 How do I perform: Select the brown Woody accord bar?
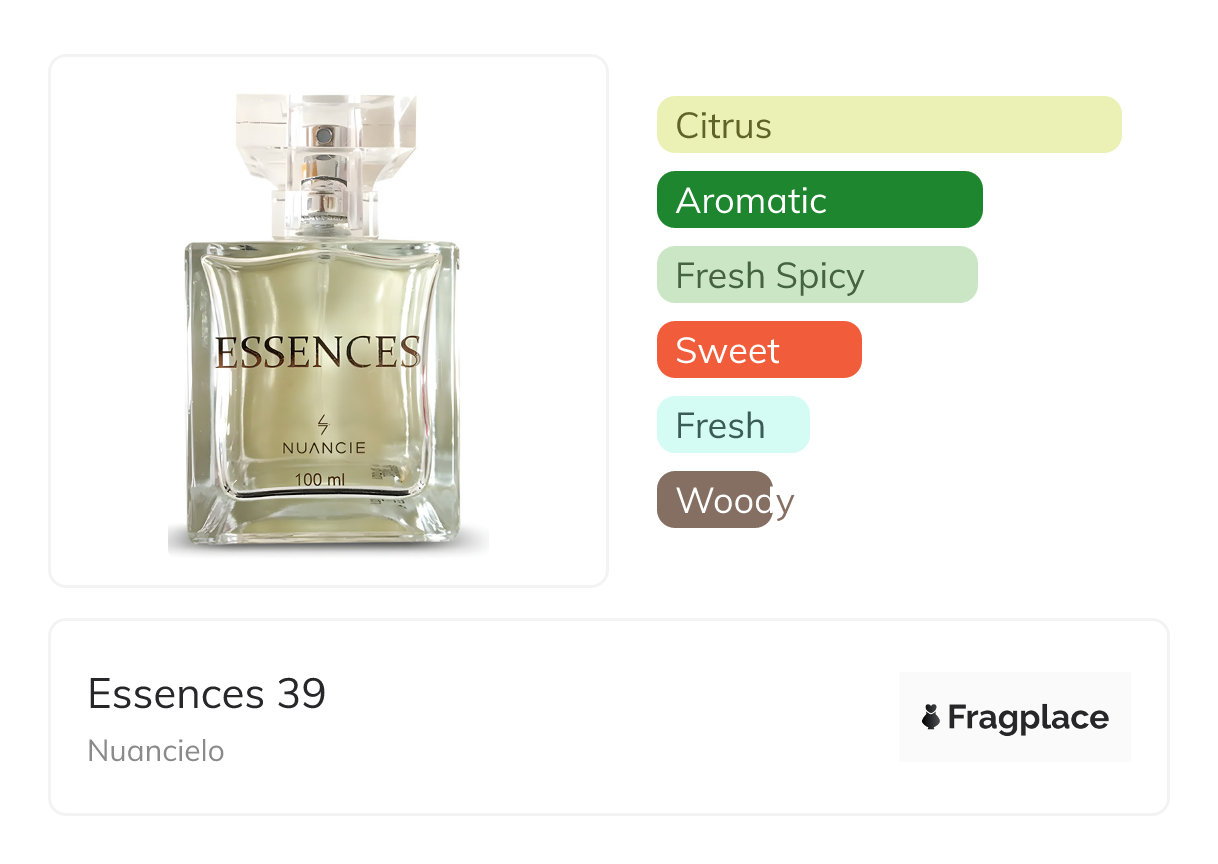tap(714, 500)
